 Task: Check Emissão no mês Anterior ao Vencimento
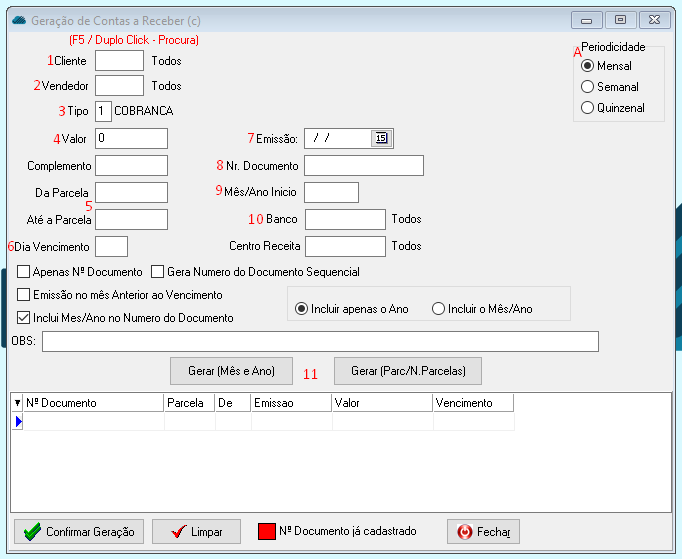(x=24, y=295)
